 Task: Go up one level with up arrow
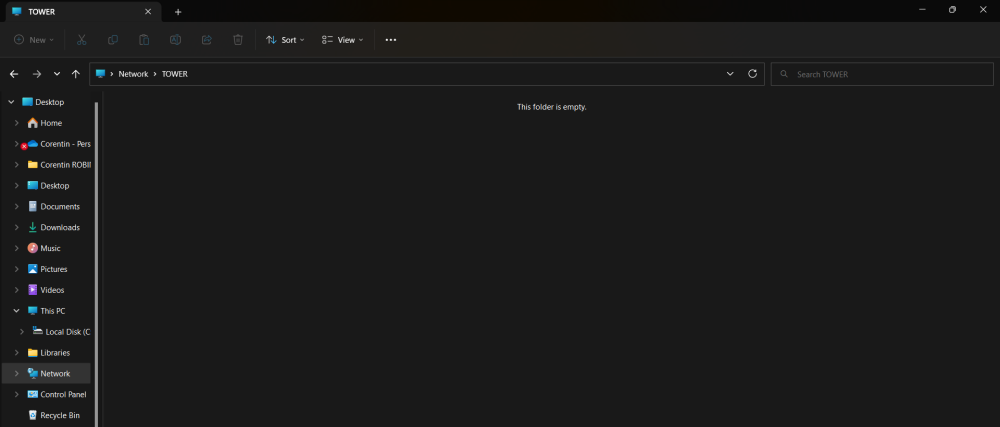coord(76,74)
